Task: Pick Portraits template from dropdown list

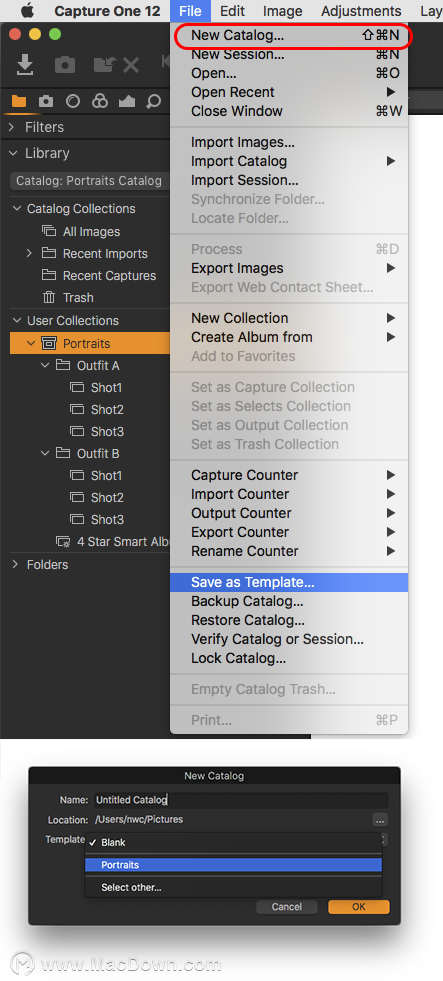Action: pos(233,865)
